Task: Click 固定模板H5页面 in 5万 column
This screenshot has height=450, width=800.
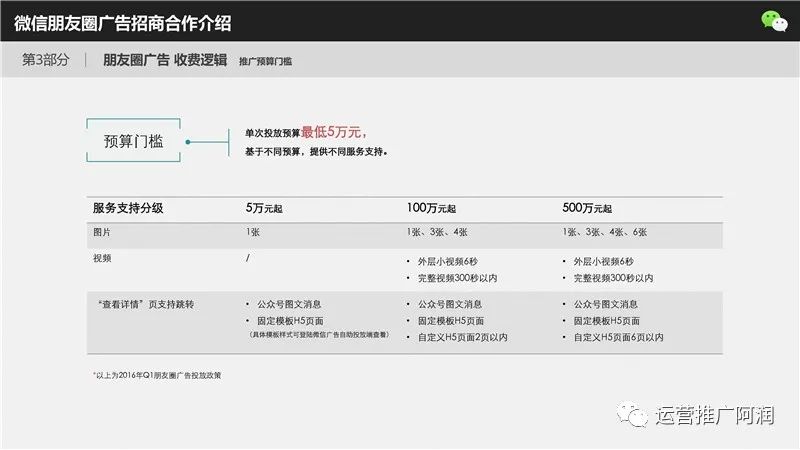Action: (x=290, y=321)
